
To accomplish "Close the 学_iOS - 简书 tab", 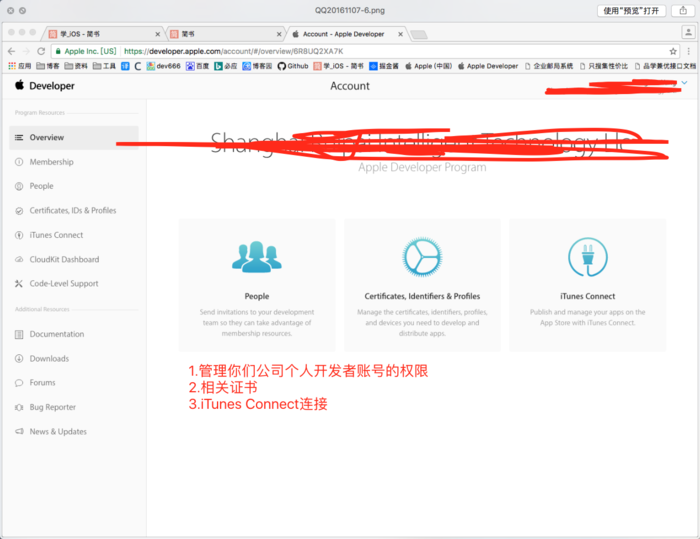I will (158, 34).
